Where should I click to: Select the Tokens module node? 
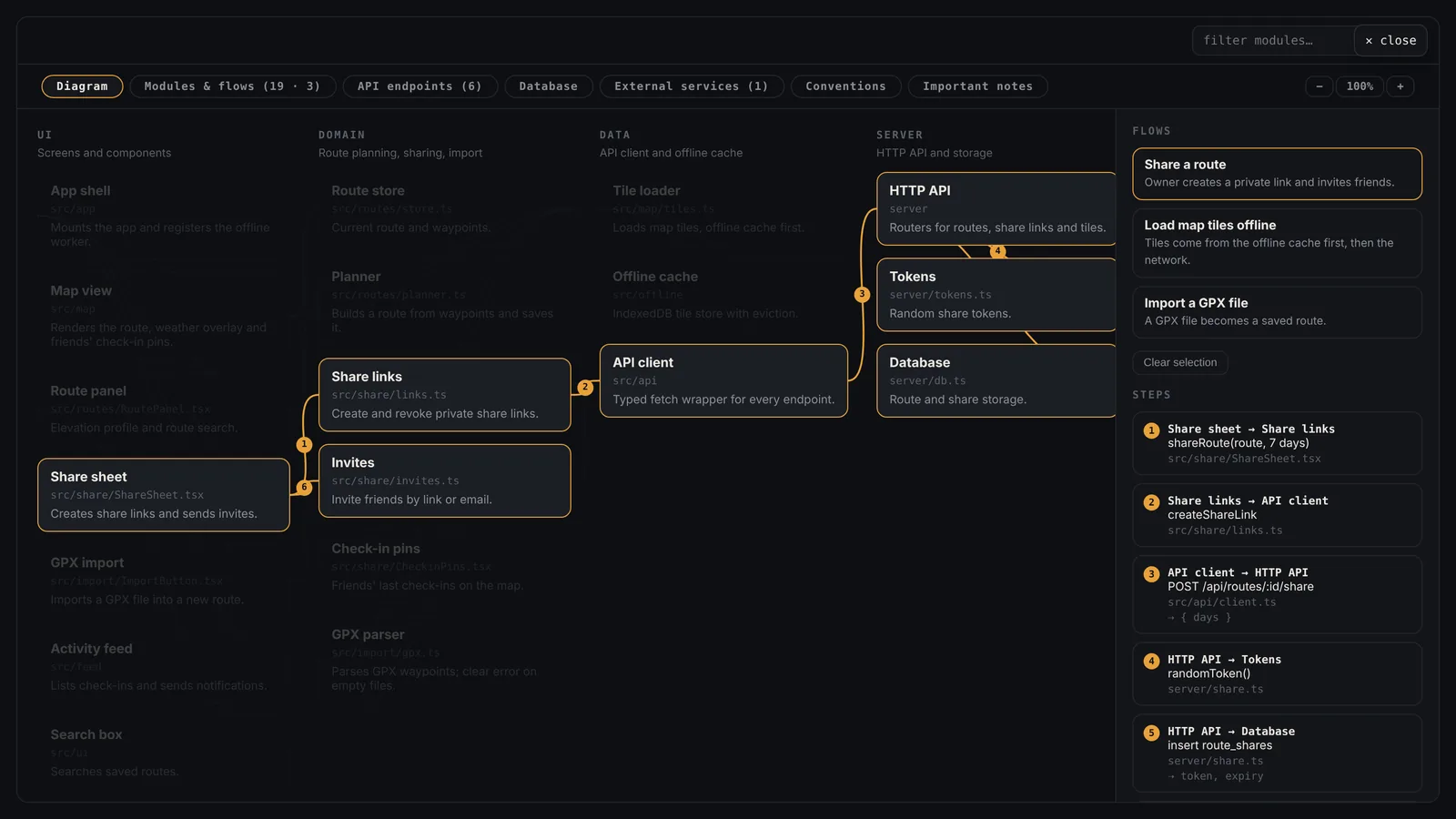tap(996, 295)
